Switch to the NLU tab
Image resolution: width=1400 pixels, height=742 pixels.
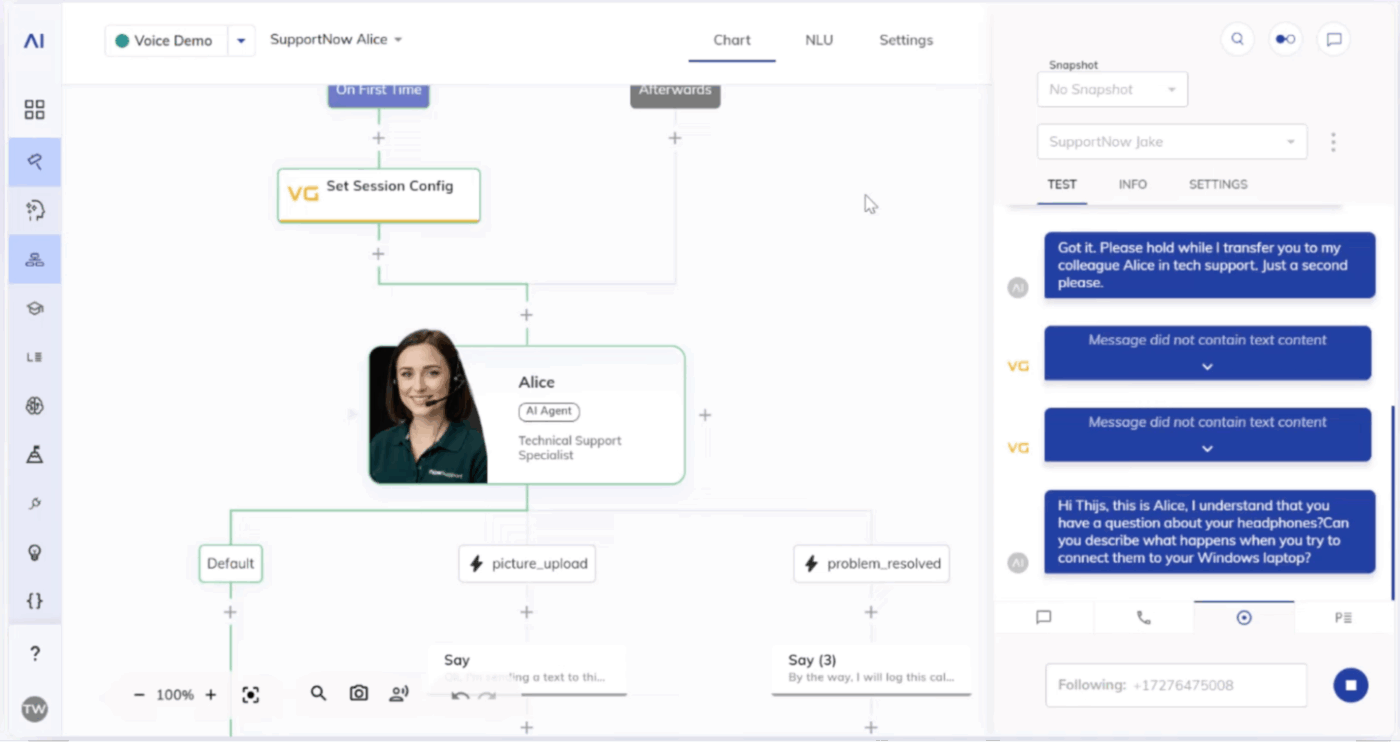(x=819, y=40)
